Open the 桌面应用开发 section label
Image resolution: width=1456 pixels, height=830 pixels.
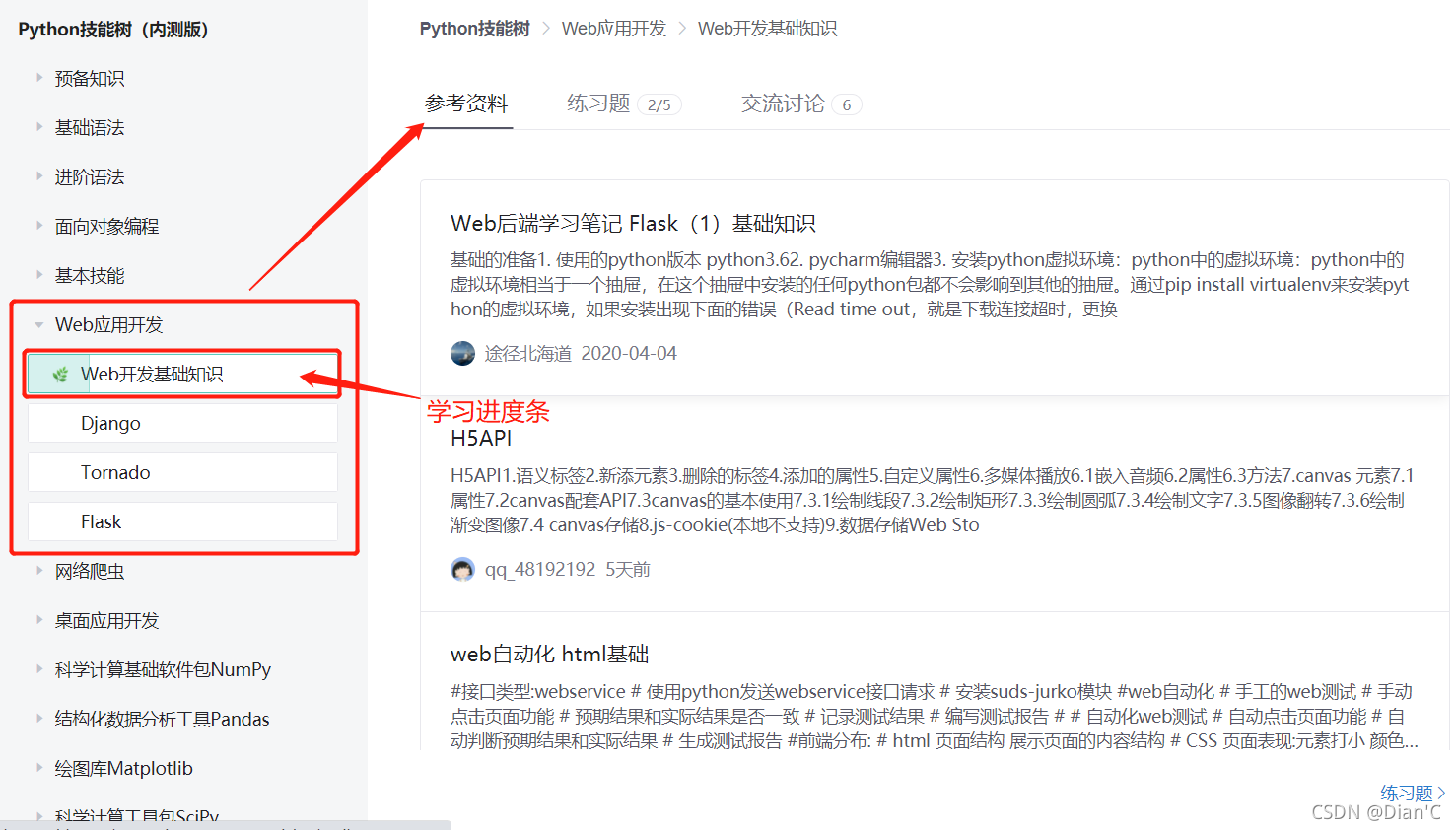click(107, 620)
